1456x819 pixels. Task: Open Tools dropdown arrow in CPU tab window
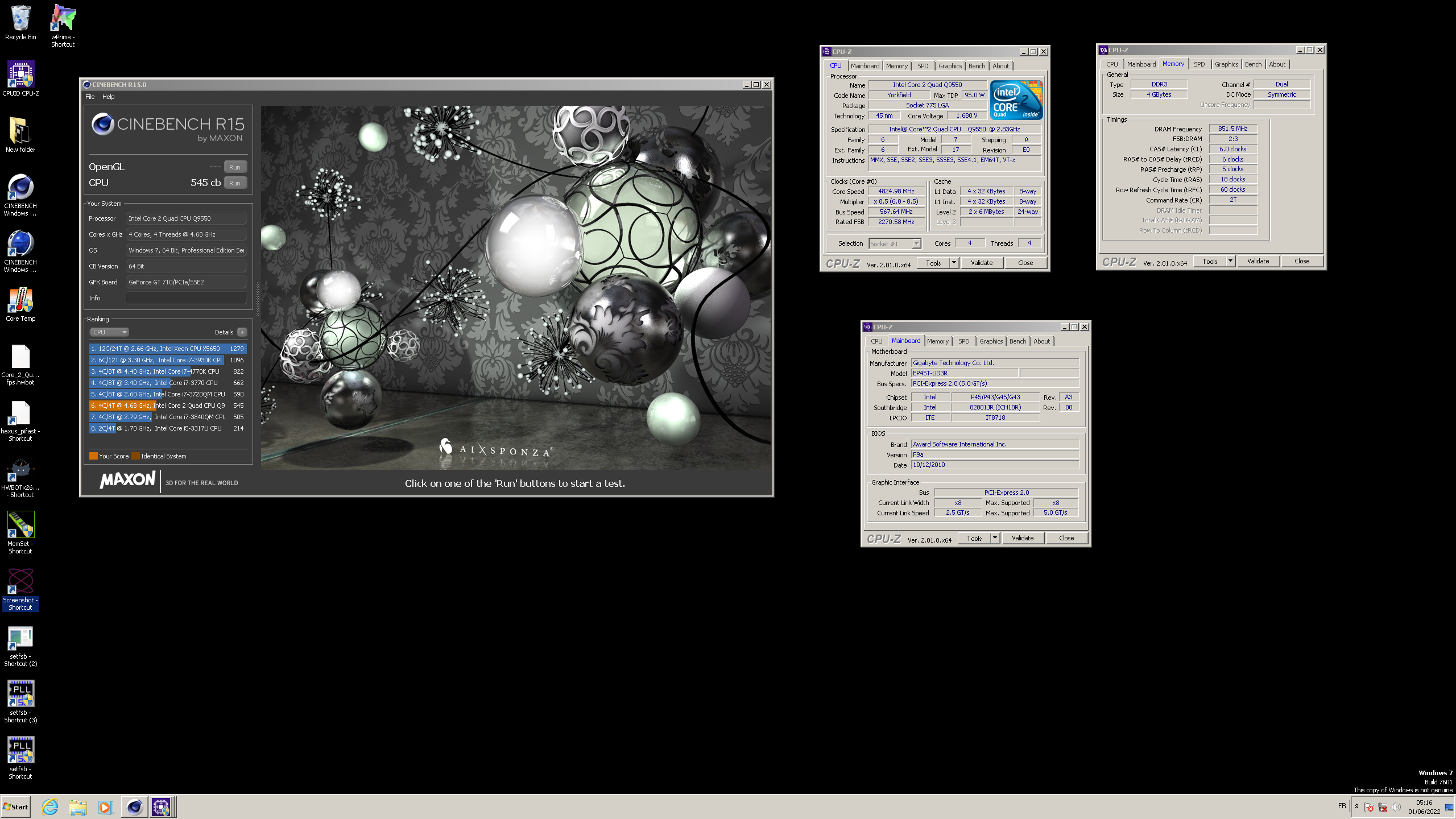pyautogui.click(x=954, y=263)
